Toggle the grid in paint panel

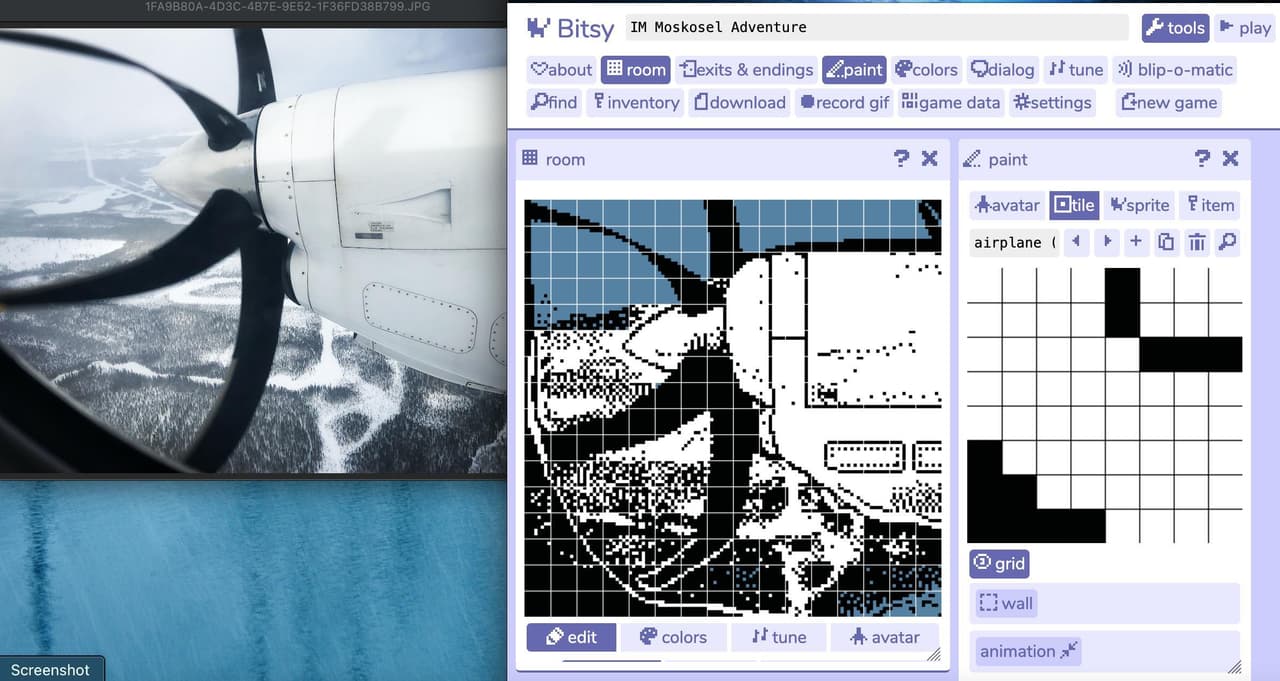[x=999, y=563]
